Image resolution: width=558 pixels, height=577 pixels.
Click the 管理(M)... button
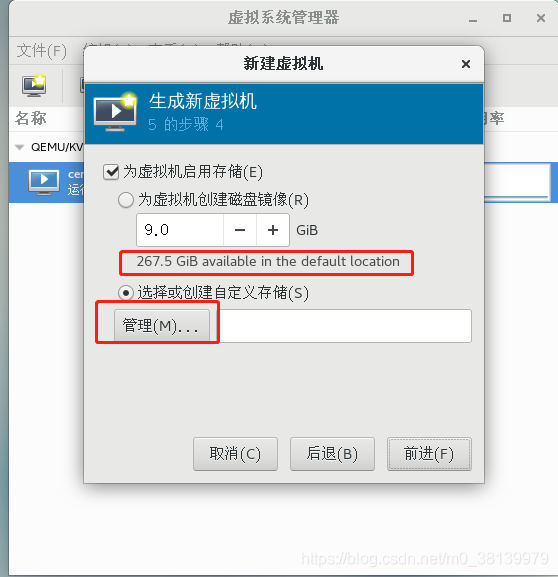point(162,326)
